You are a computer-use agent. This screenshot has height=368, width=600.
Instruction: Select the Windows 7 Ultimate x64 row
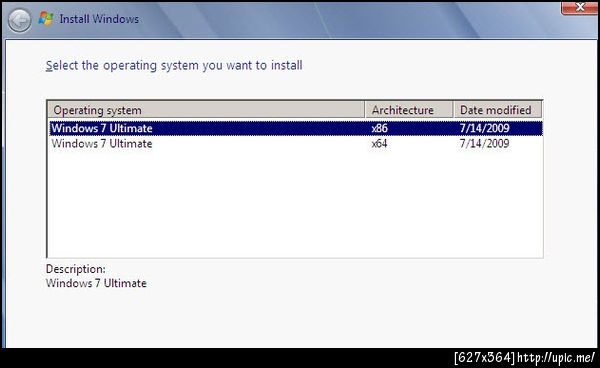coord(295,144)
